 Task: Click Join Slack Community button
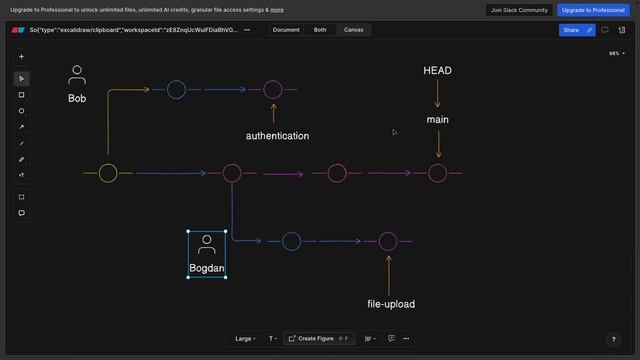pos(519,10)
